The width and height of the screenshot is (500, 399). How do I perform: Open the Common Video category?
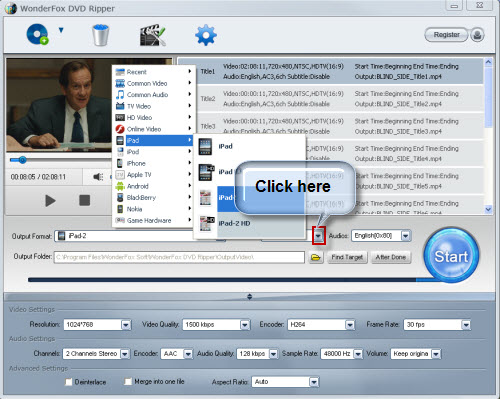click(x=153, y=83)
